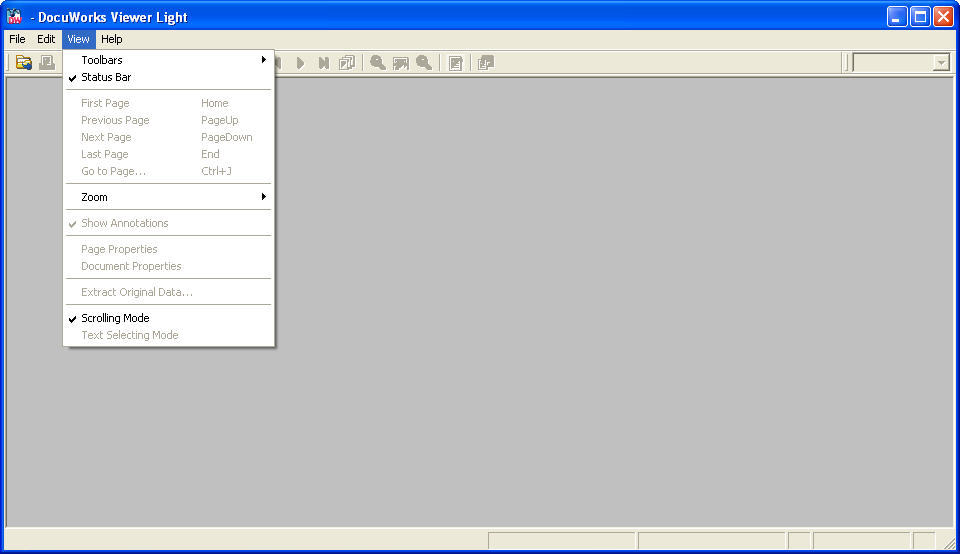Toggle the Scrolling Mode option
Image resolution: width=960 pixels, height=554 pixels.
tap(169, 318)
